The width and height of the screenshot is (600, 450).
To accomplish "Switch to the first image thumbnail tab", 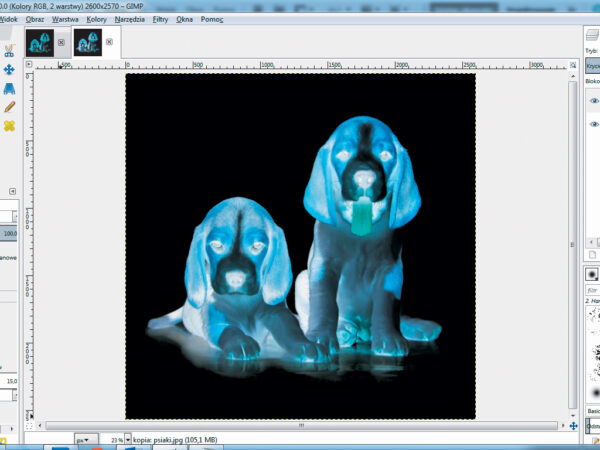I will click(x=41, y=43).
